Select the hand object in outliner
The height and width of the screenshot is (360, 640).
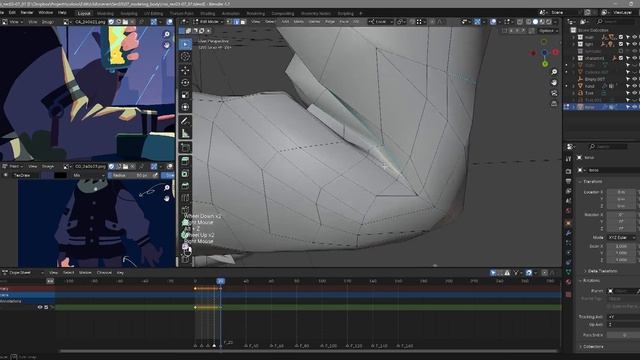[x=589, y=86]
